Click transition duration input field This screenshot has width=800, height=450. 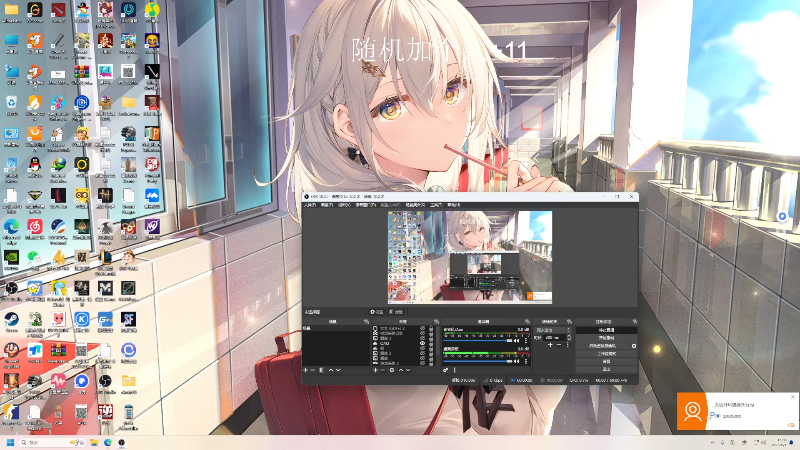pyautogui.click(x=555, y=338)
